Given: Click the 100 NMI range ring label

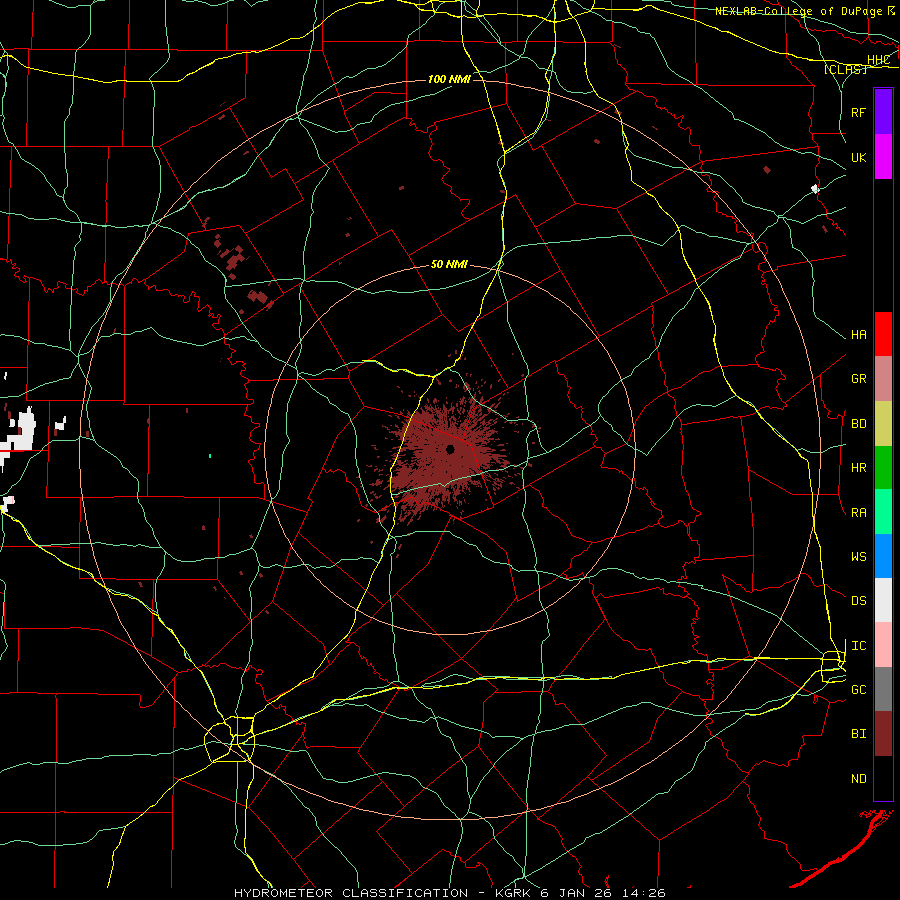Looking at the screenshot, I should pos(449,79).
